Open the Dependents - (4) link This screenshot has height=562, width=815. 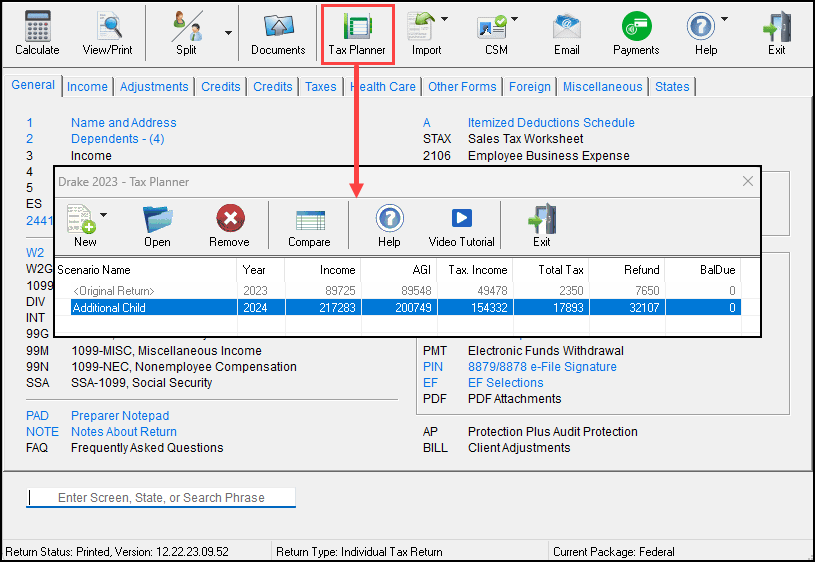[117, 139]
